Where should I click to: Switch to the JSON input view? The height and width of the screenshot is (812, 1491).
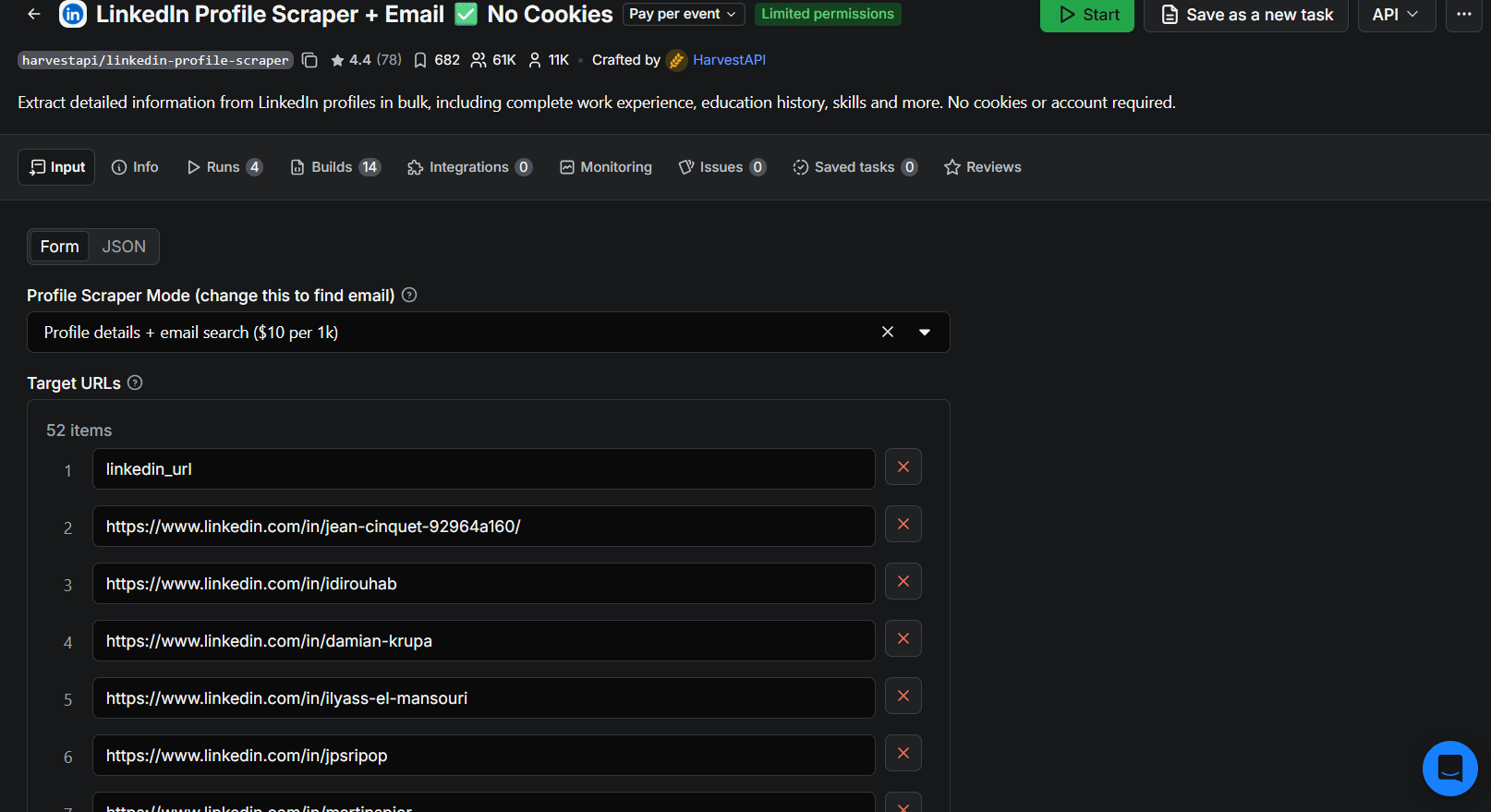[124, 247]
